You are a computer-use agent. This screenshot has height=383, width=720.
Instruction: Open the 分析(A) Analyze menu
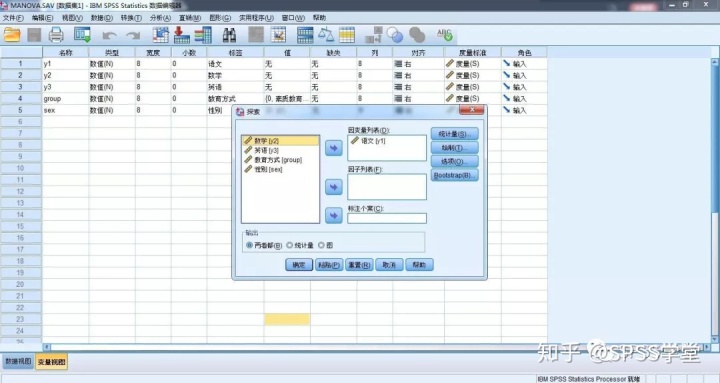[x=160, y=18]
